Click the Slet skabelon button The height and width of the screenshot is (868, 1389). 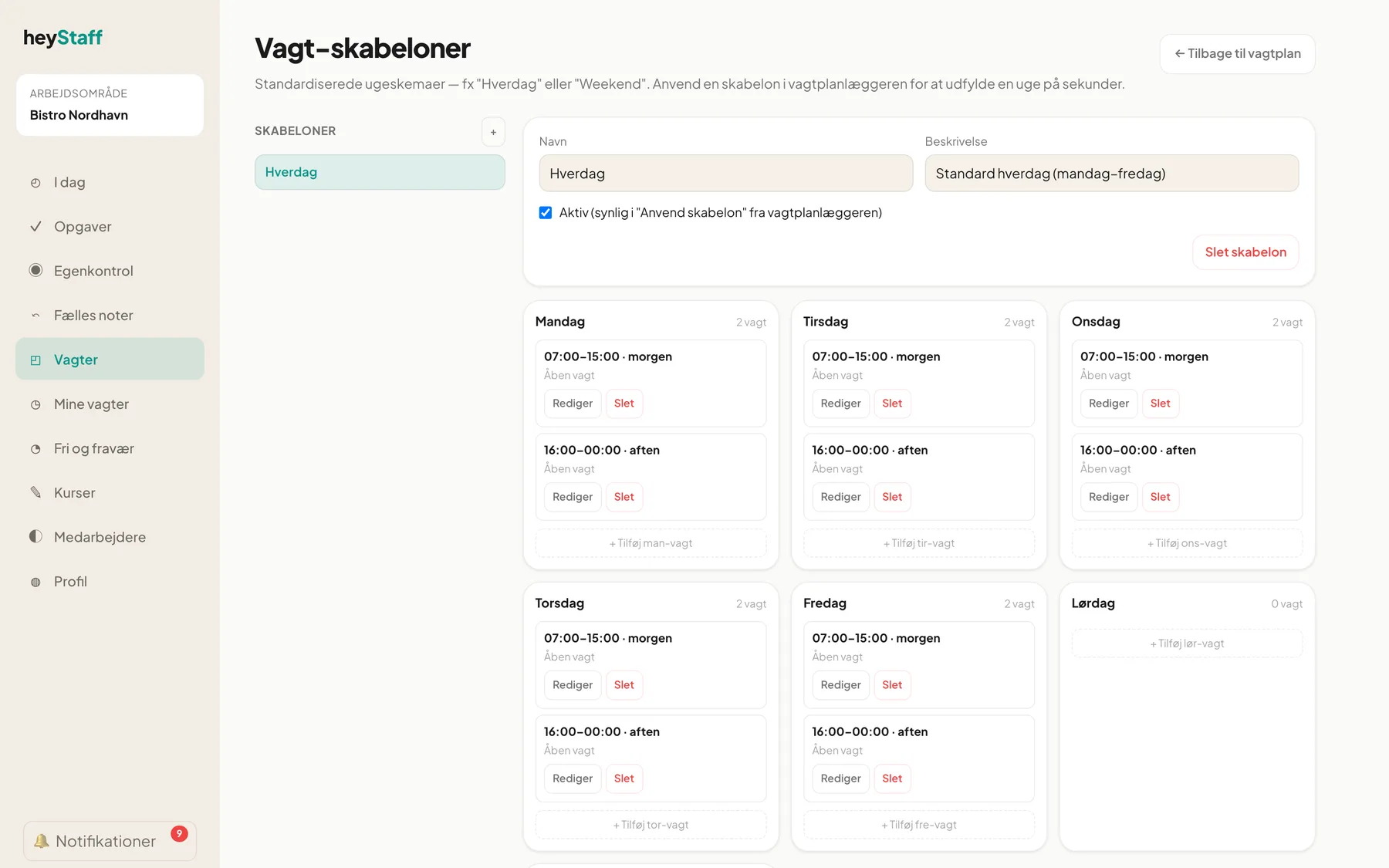[x=1245, y=252]
